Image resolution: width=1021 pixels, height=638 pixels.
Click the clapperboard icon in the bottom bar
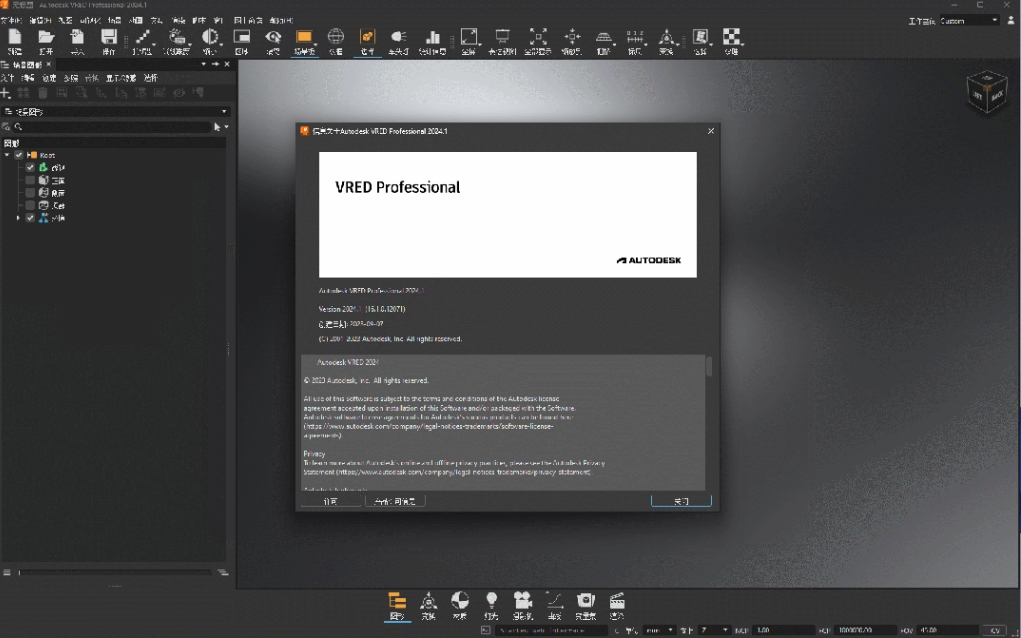pos(617,600)
